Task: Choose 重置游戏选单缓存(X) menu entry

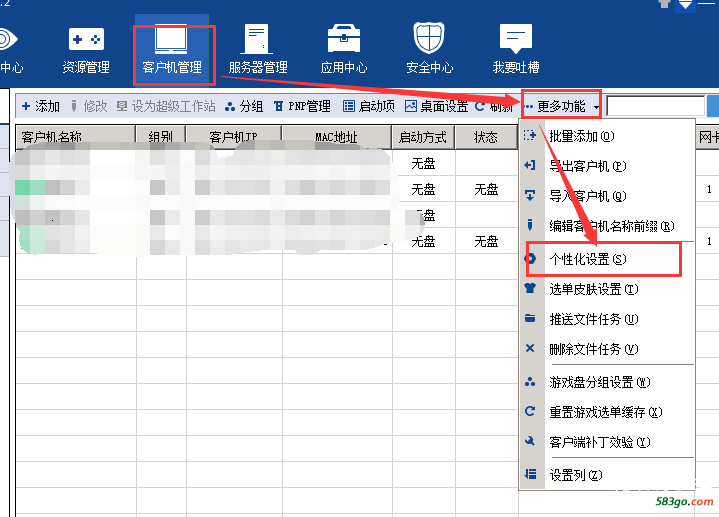Action: (608, 412)
